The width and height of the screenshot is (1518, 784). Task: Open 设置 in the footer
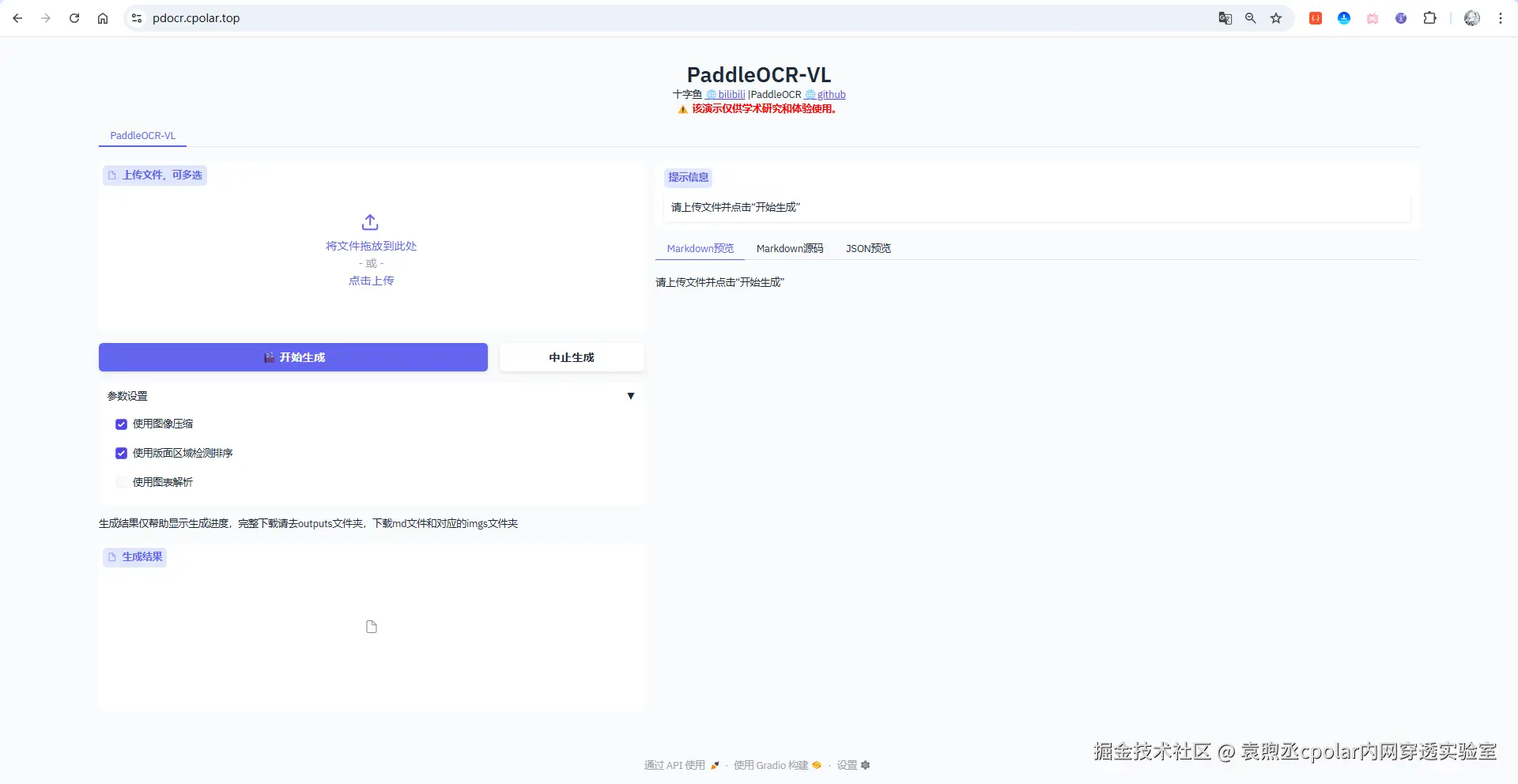(853, 765)
